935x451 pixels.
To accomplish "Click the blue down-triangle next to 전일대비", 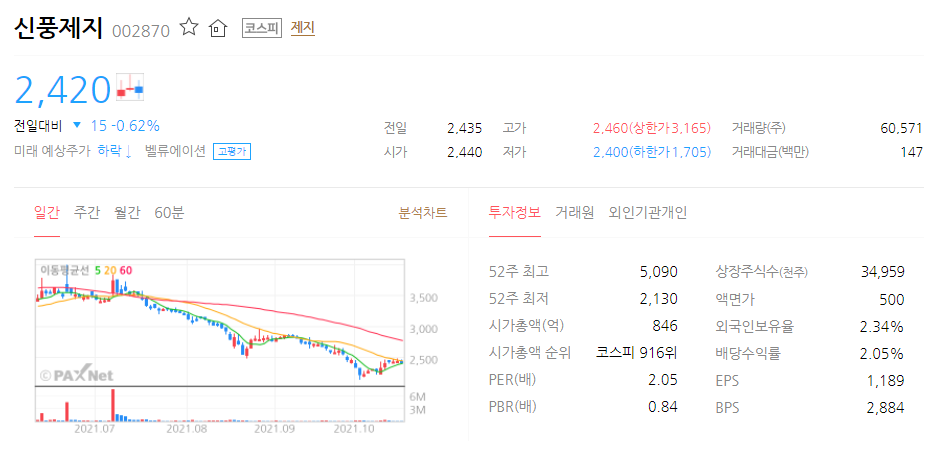I will coord(76,126).
